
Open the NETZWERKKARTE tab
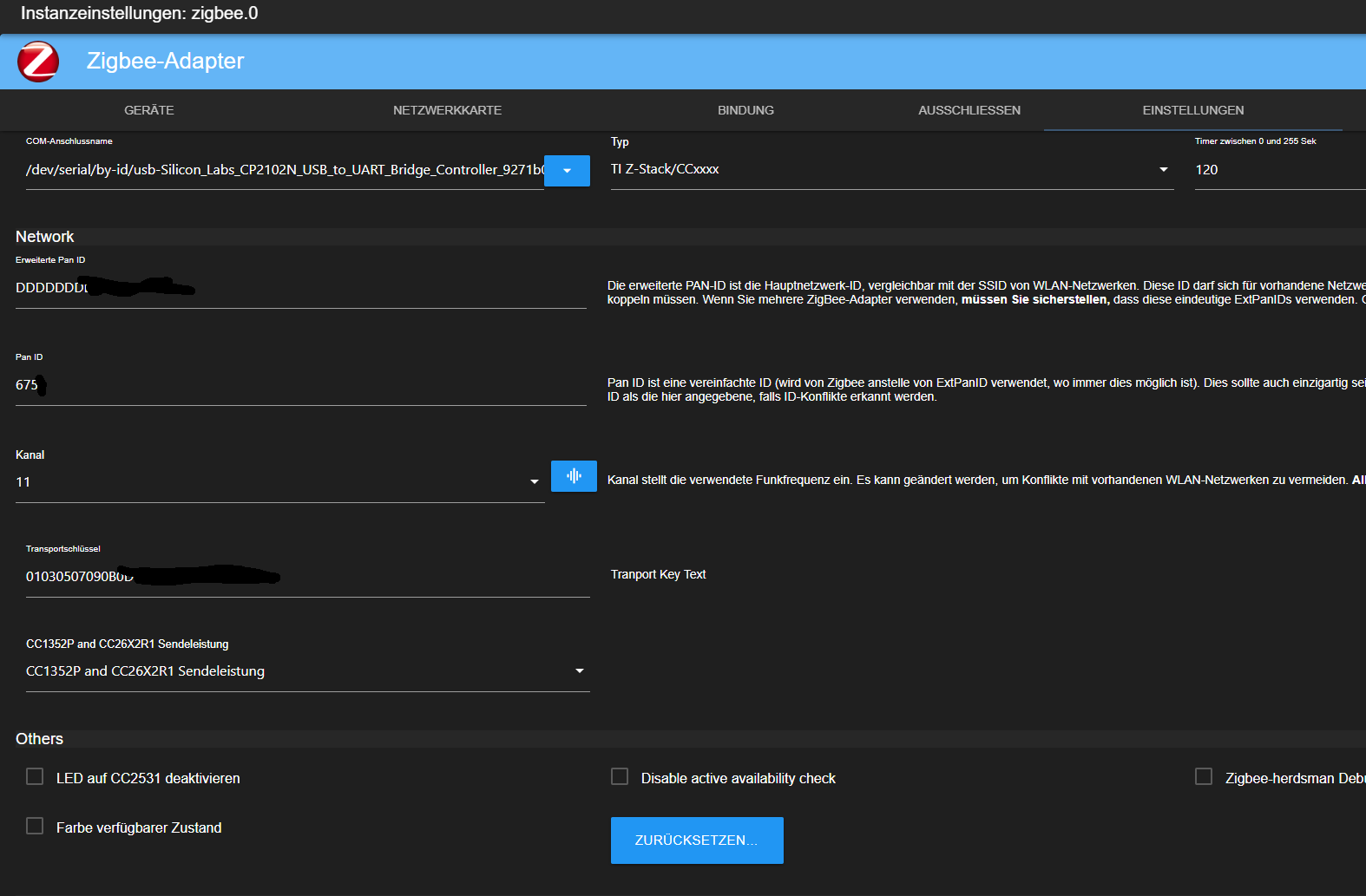point(447,110)
